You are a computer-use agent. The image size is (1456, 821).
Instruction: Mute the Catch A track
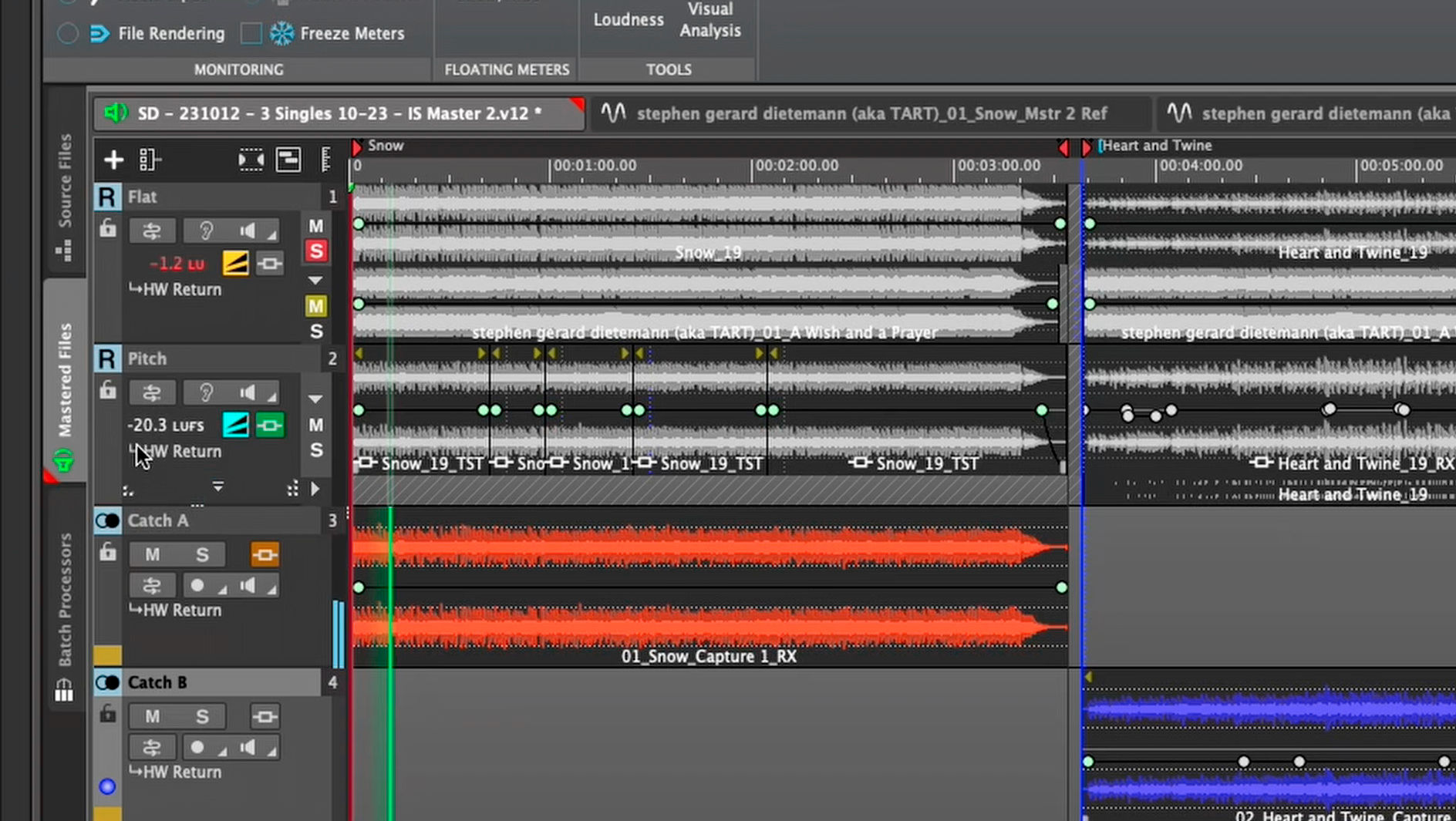point(153,554)
